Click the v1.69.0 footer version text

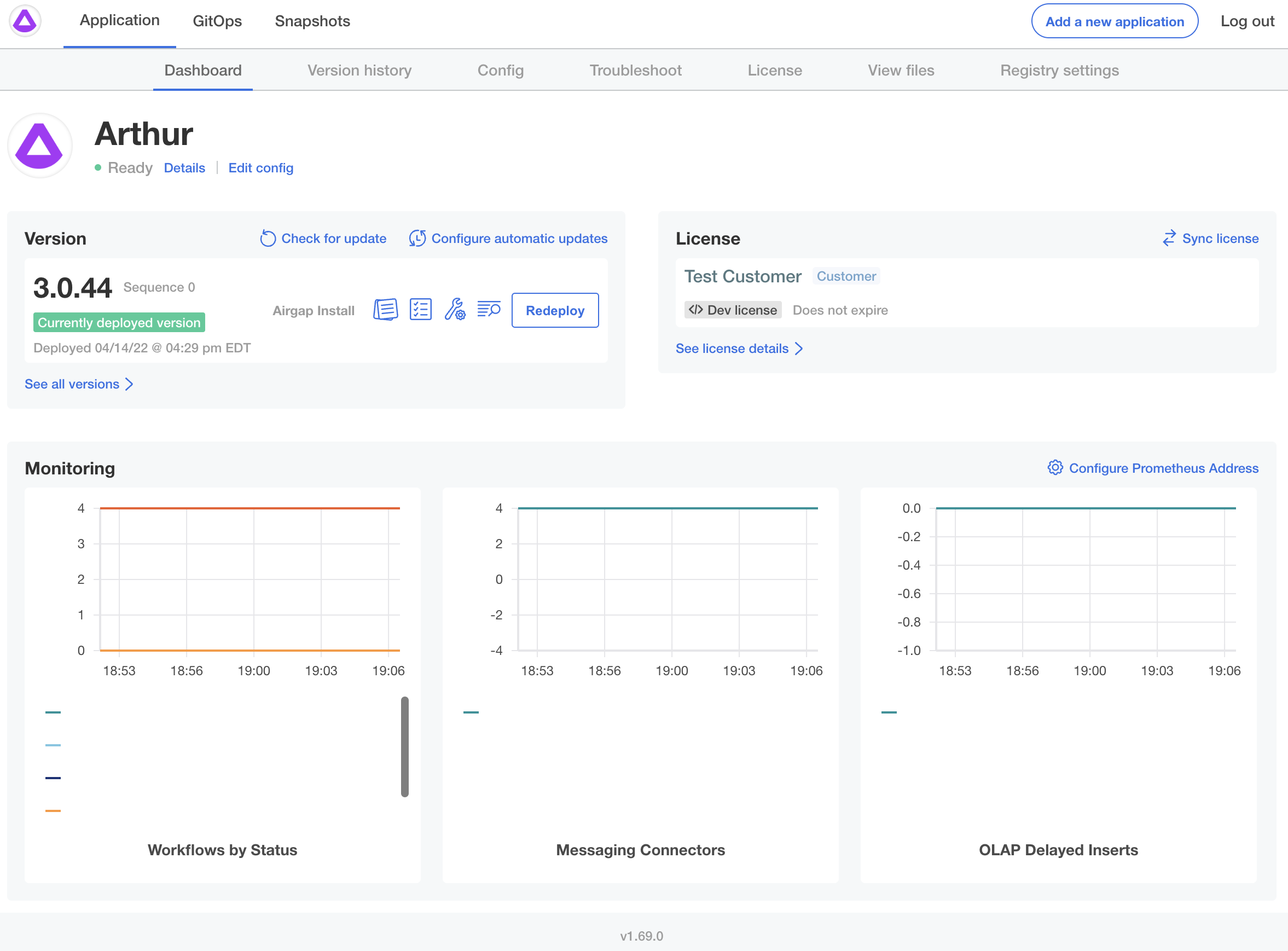[642, 936]
